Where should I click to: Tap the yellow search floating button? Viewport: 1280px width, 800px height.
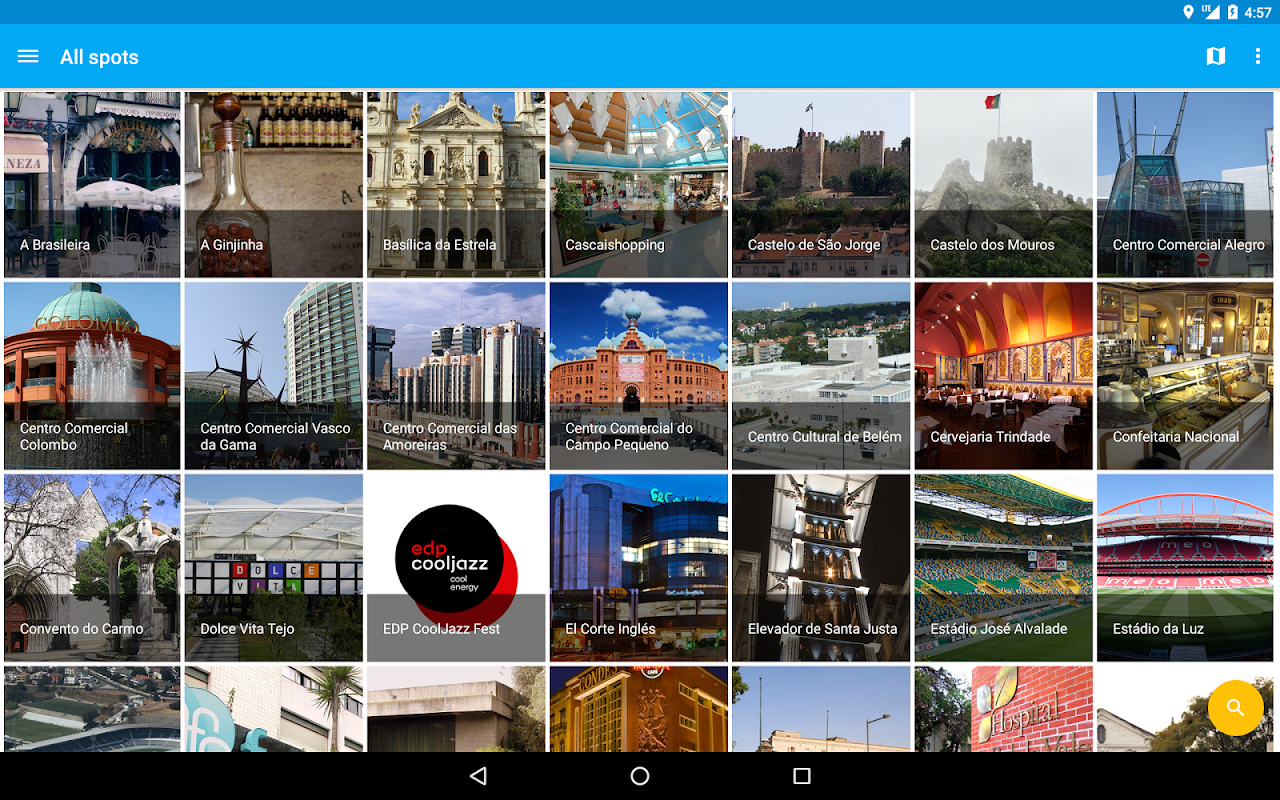(x=1236, y=708)
